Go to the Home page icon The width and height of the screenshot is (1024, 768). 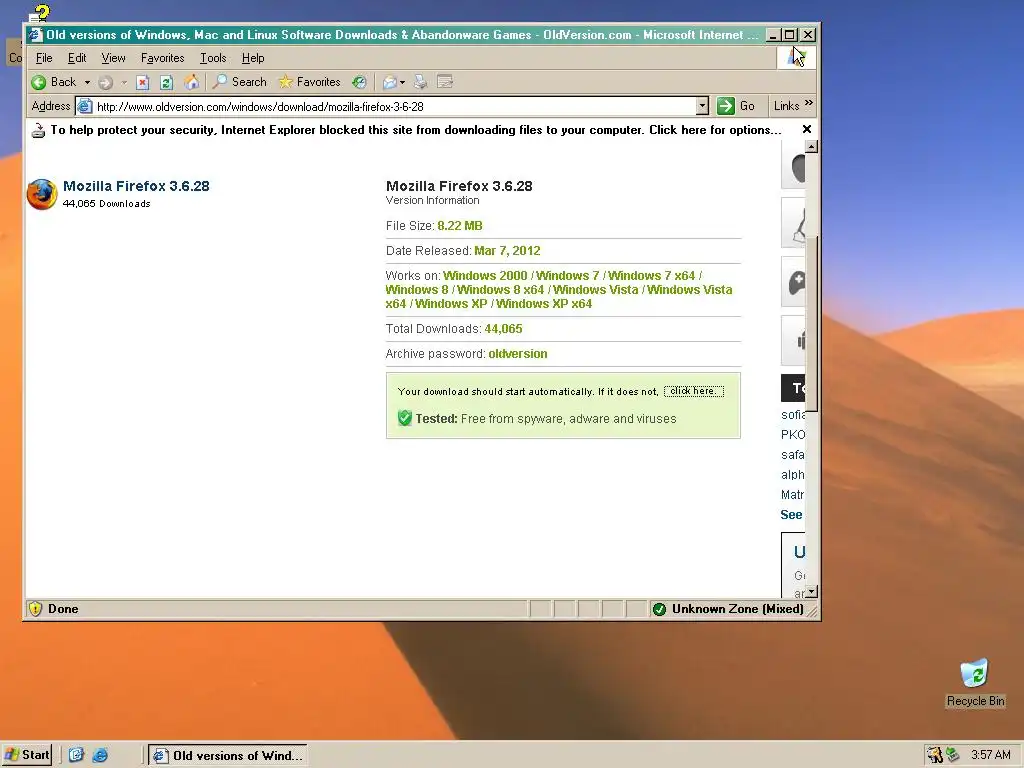click(191, 82)
